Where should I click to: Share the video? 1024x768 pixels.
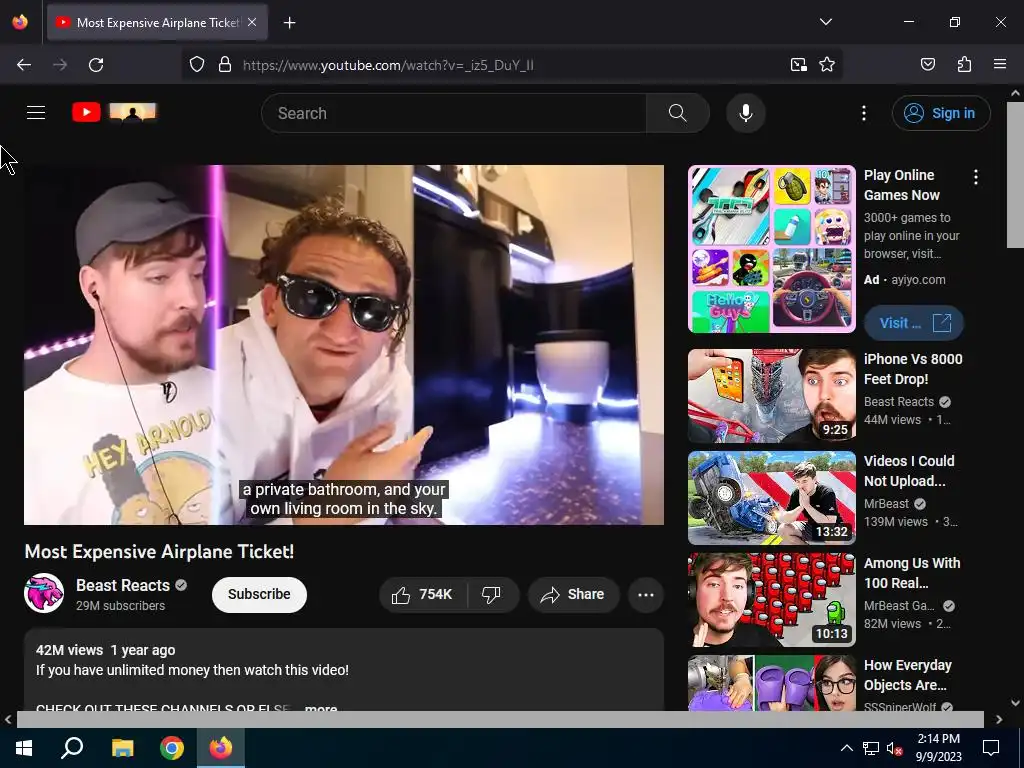(573, 594)
